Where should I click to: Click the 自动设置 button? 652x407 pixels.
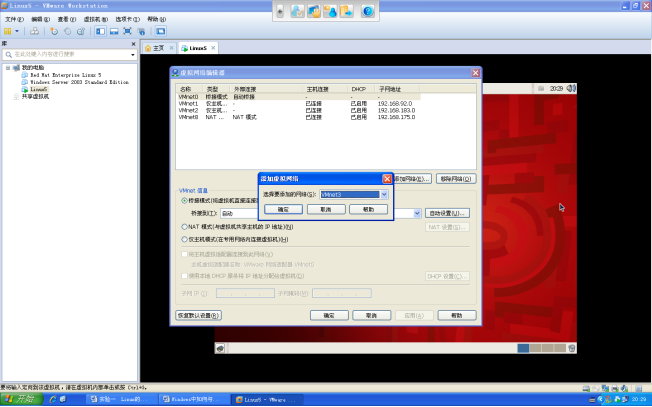pos(447,213)
